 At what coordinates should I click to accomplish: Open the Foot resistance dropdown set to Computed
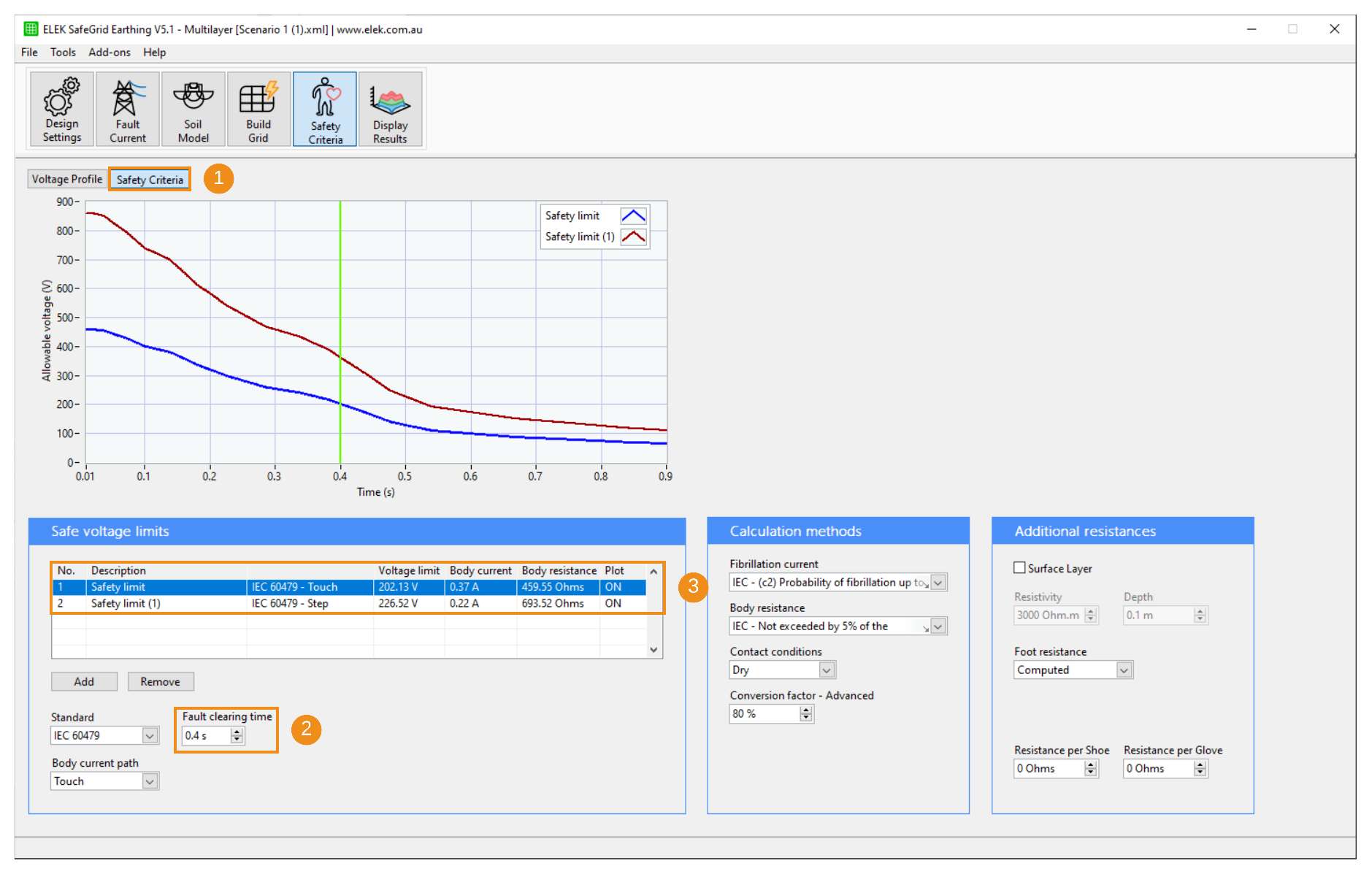pos(1125,669)
